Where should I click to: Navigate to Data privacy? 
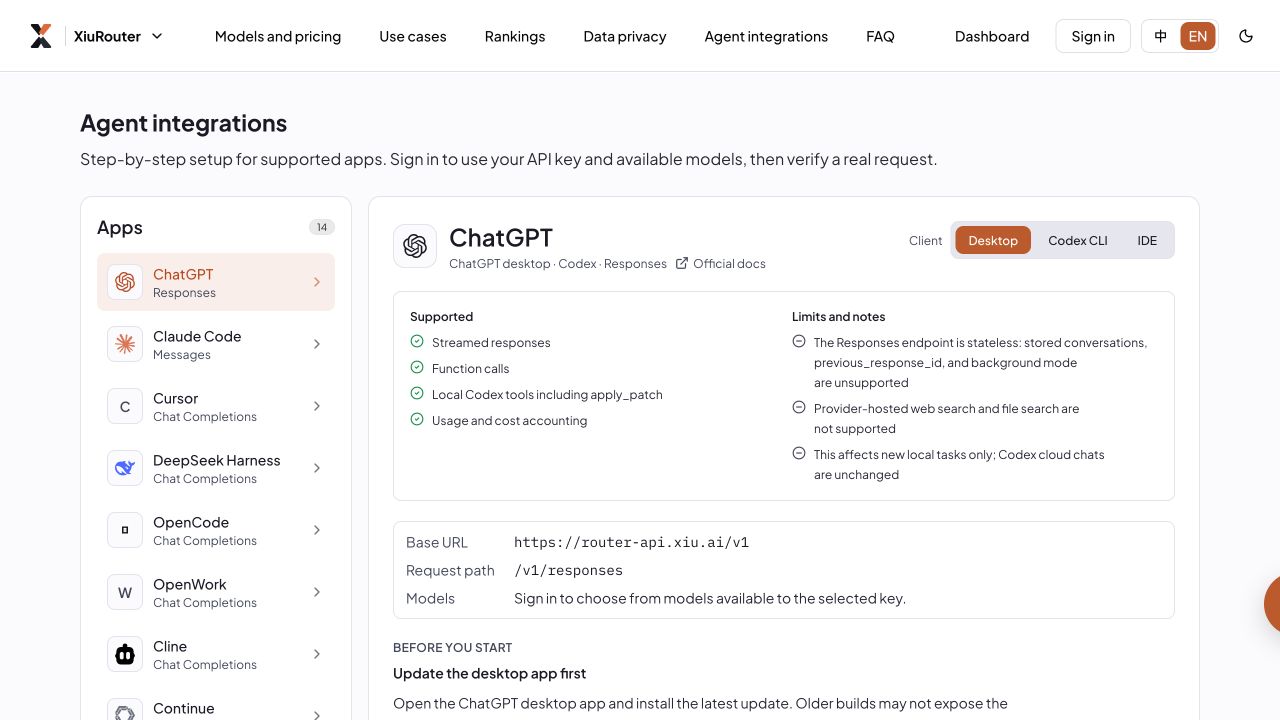point(625,36)
